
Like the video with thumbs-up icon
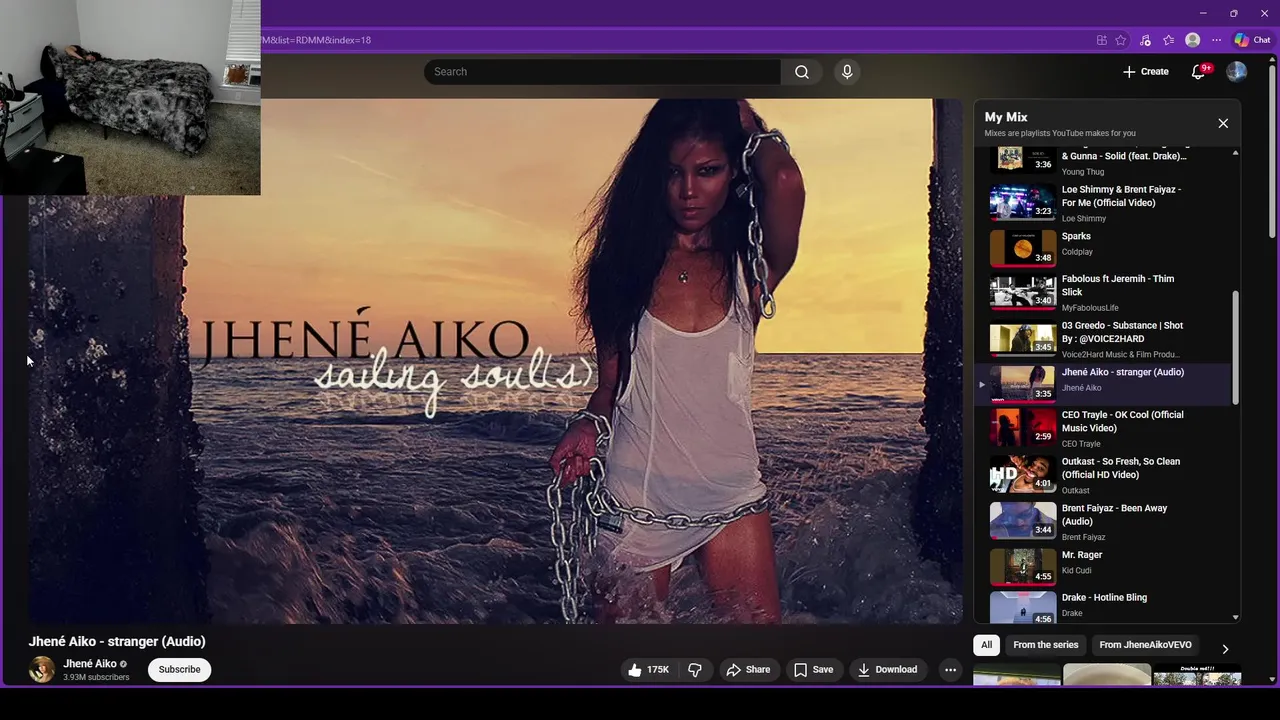pyautogui.click(x=648, y=670)
